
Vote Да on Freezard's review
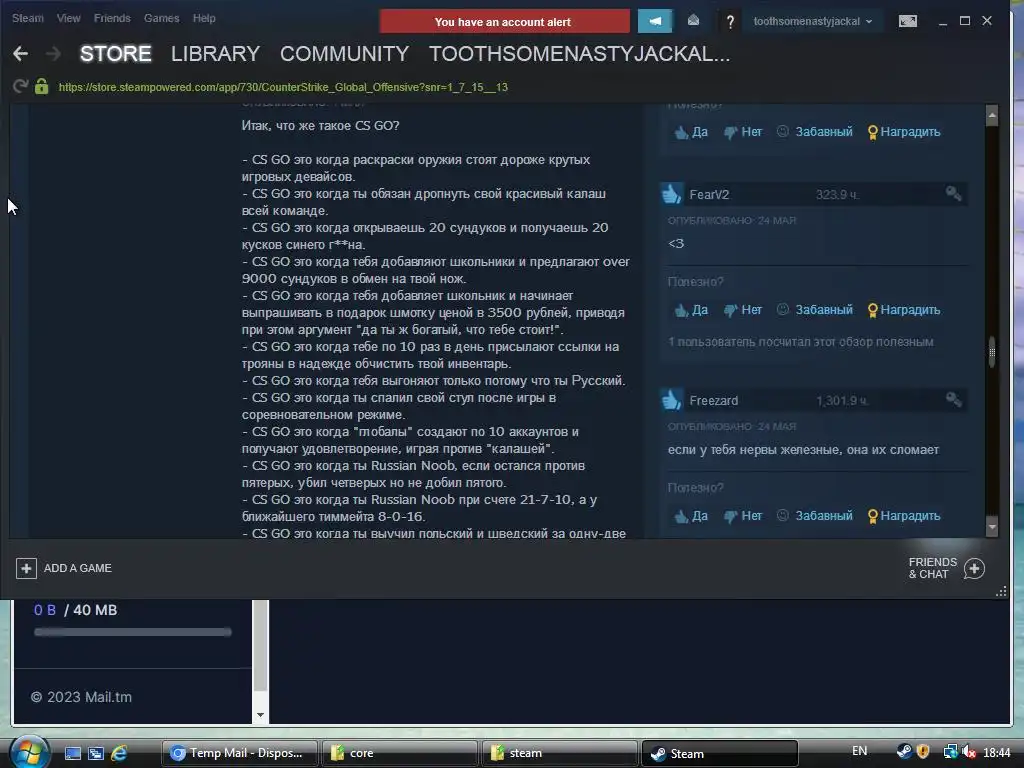click(x=691, y=516)
